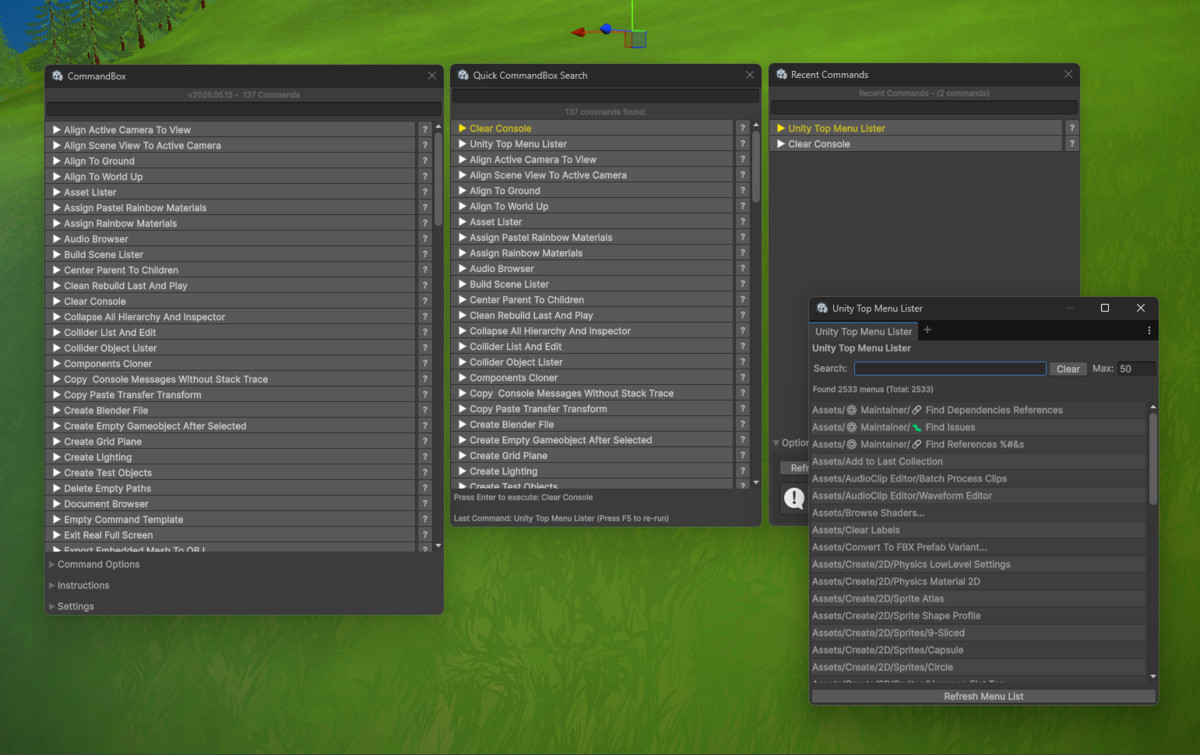Image resolution: width=1200 pixels, height=755 pixels.
Task: Select Assets/Create/2D/Sprites/Capsule entry
Action: (978, 650)
